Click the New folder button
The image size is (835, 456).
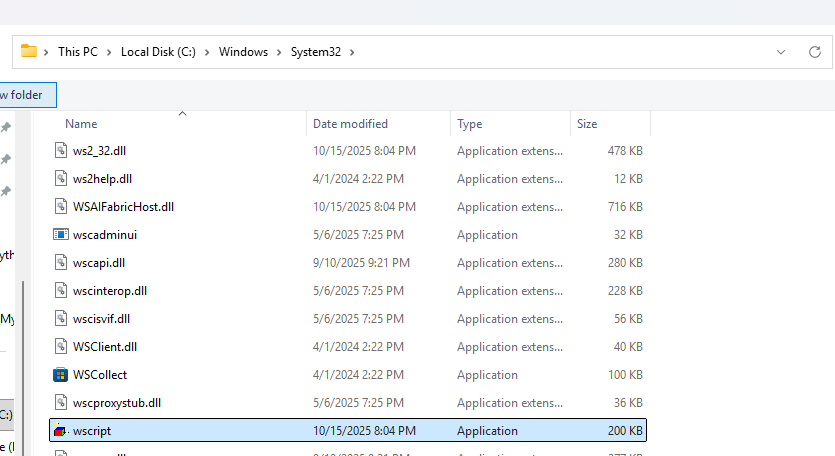pyautogui.click(x=26, y=95)
